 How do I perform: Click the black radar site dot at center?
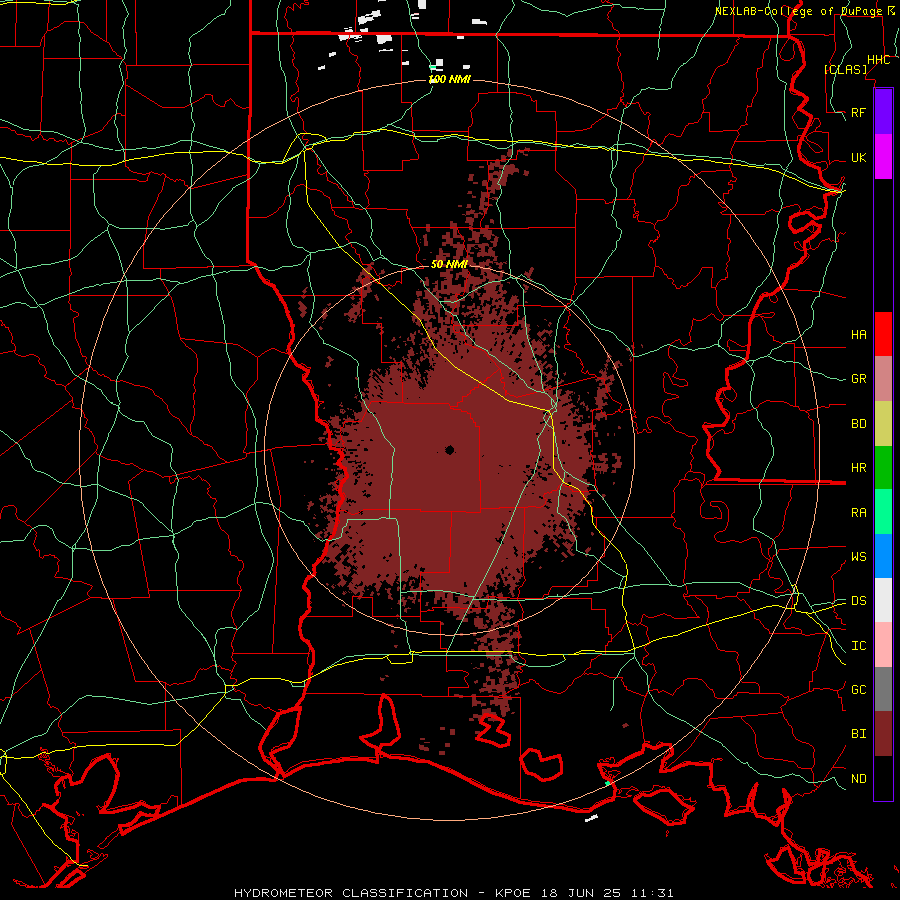(x=450, y=450)
